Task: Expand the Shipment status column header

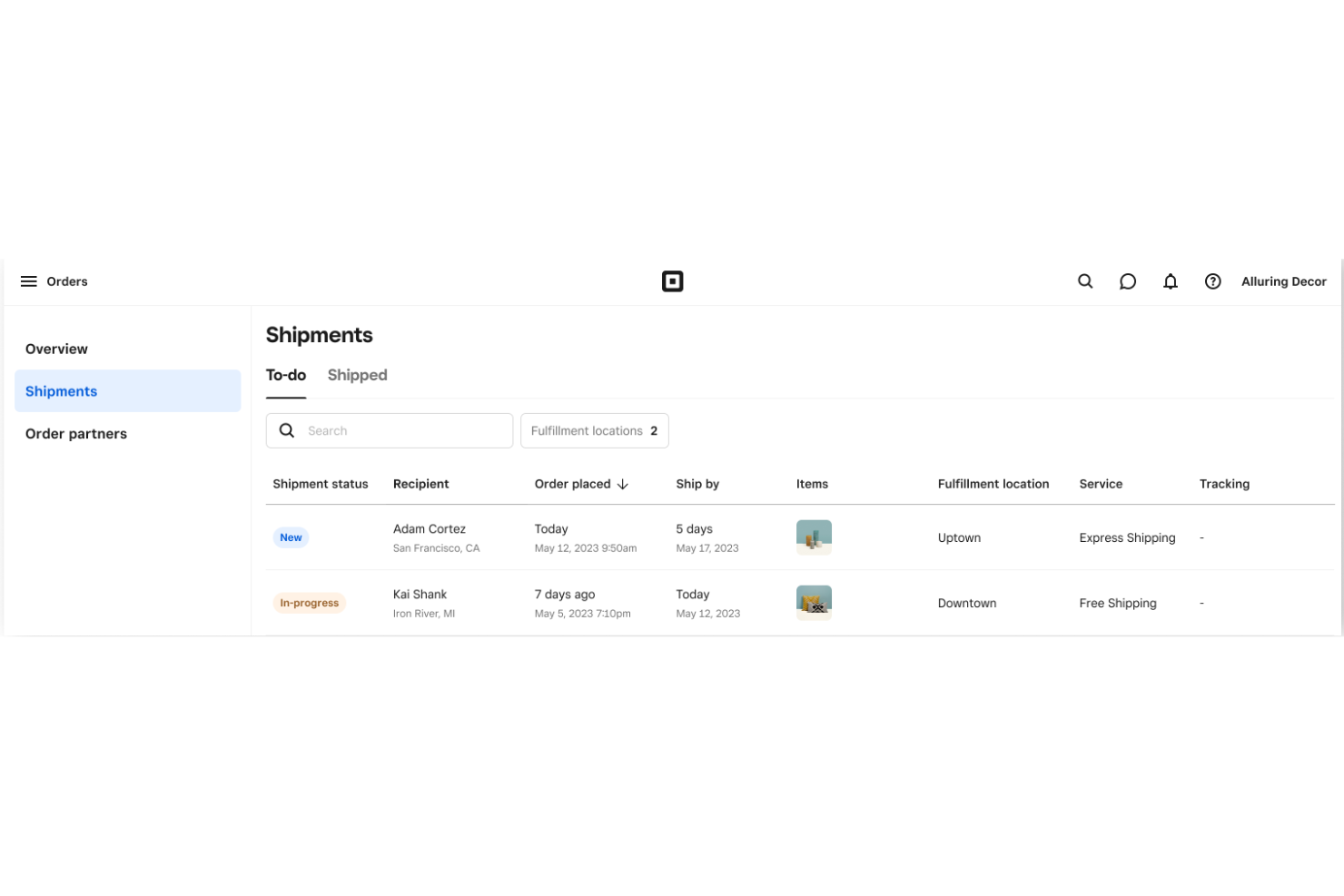Action: [x=320, y=484]
